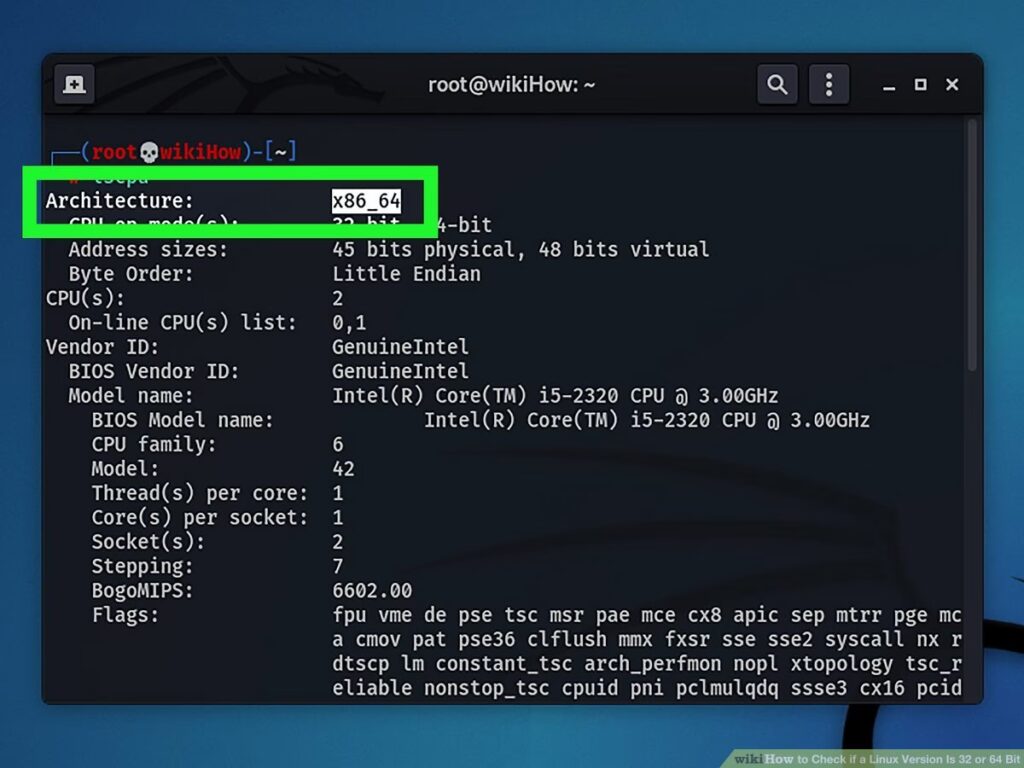Click the Little Endian byte order value
Viewport: 1024px width, 768px height.
pos(406,274)
